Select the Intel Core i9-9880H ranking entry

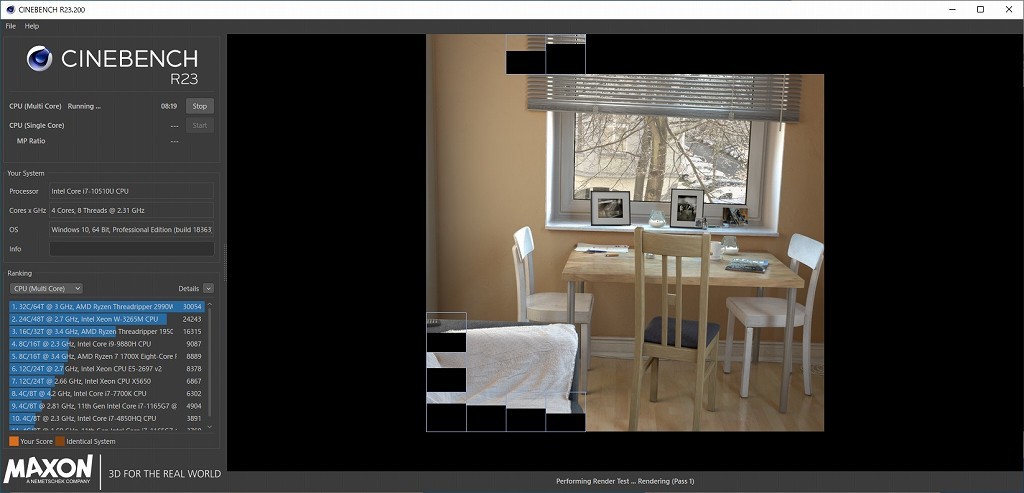point(107,343)
